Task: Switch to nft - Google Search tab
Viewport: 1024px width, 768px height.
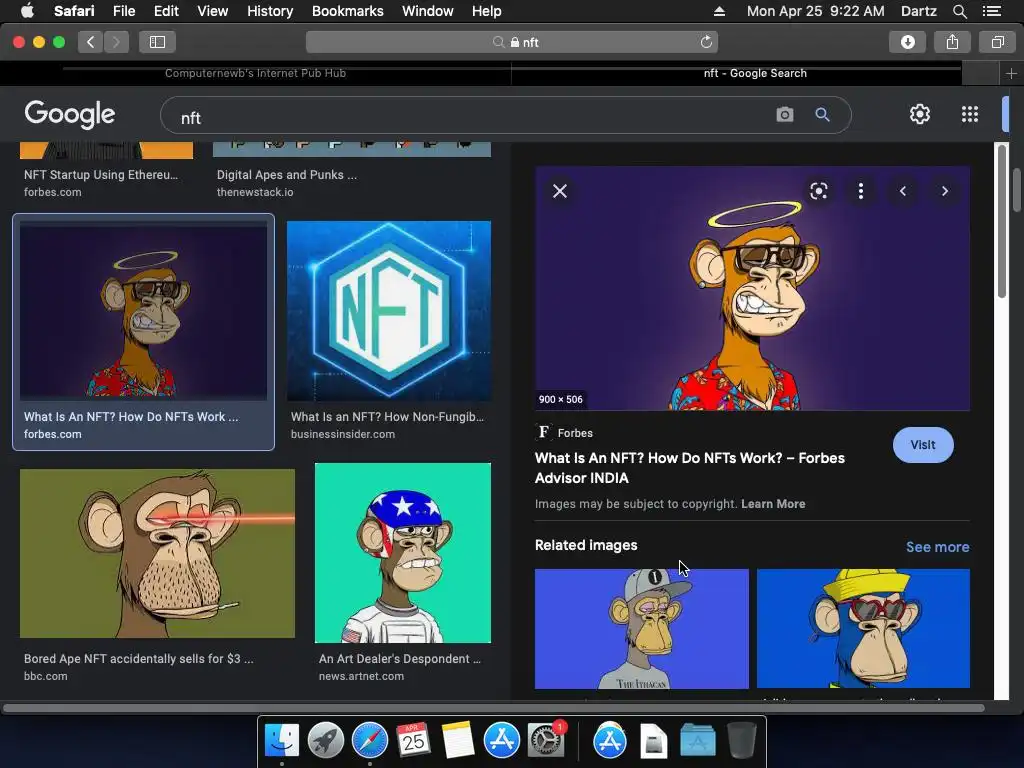Action: pyautogui.click(x=755, y=73)
